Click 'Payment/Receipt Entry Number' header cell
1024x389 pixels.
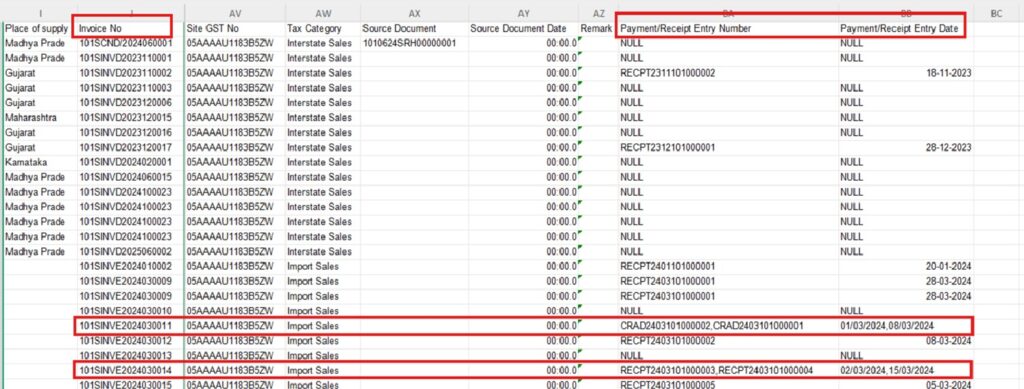(728, 29)
